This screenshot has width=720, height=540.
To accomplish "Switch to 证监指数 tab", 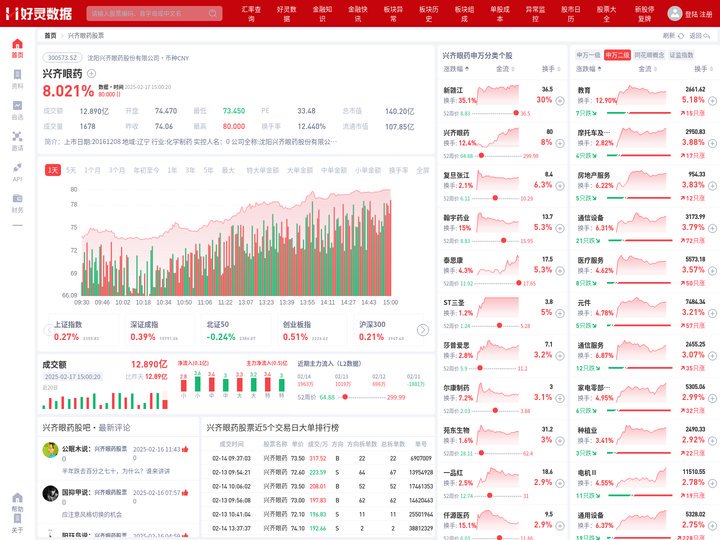I will click(681, 55).
